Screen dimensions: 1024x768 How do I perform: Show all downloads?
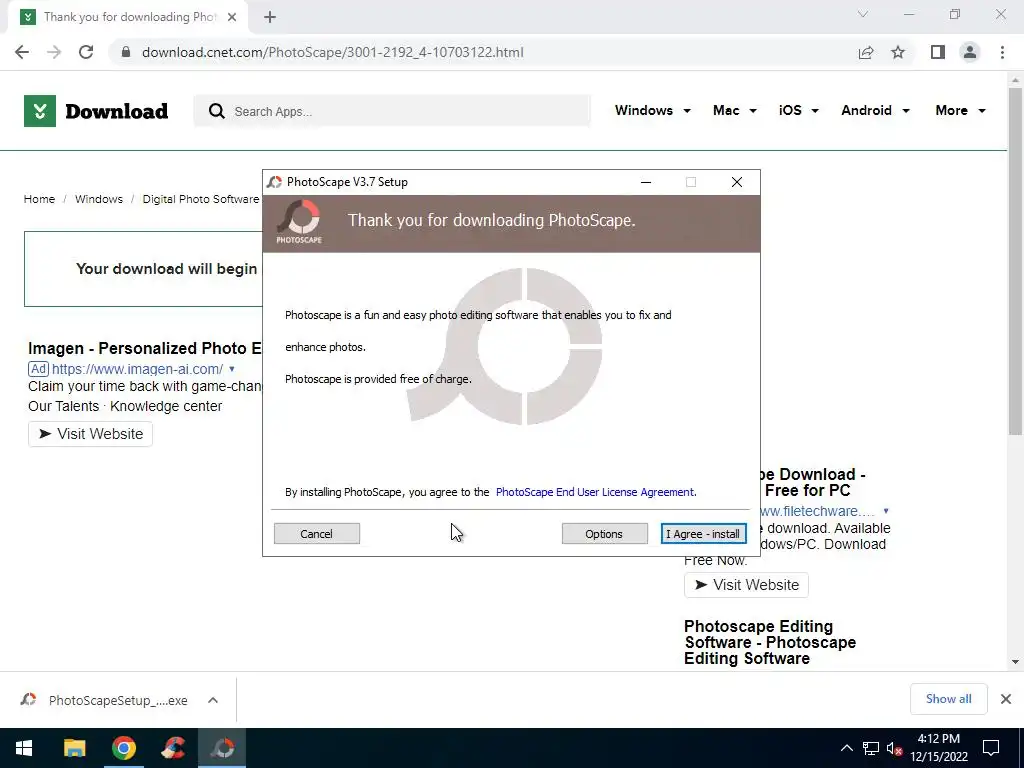pyautogui.click(x=948, y=699)
